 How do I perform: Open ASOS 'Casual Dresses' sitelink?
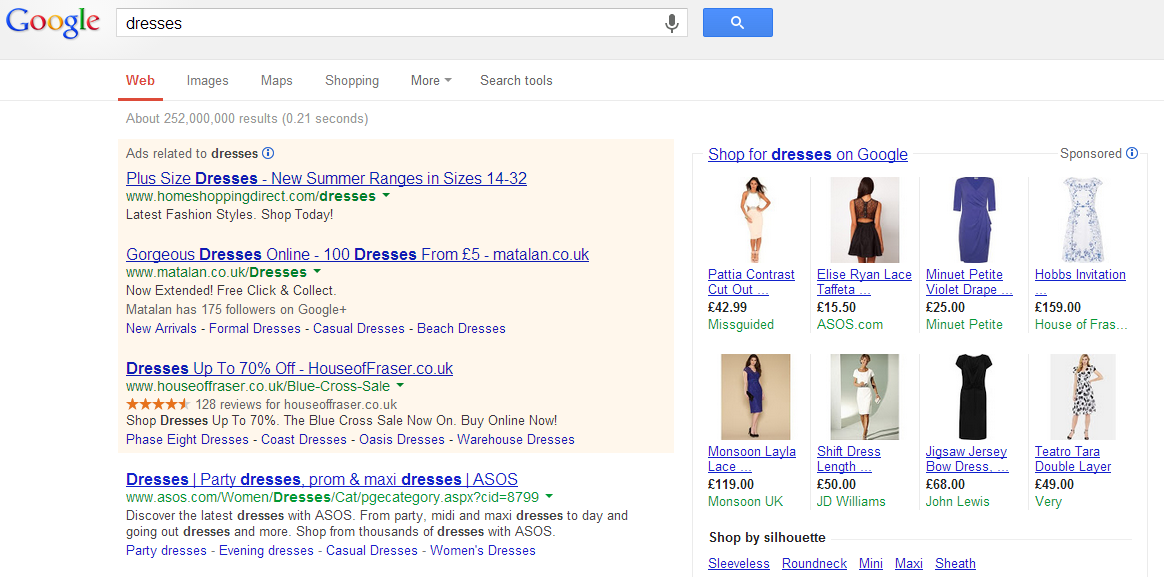[372, 551]
